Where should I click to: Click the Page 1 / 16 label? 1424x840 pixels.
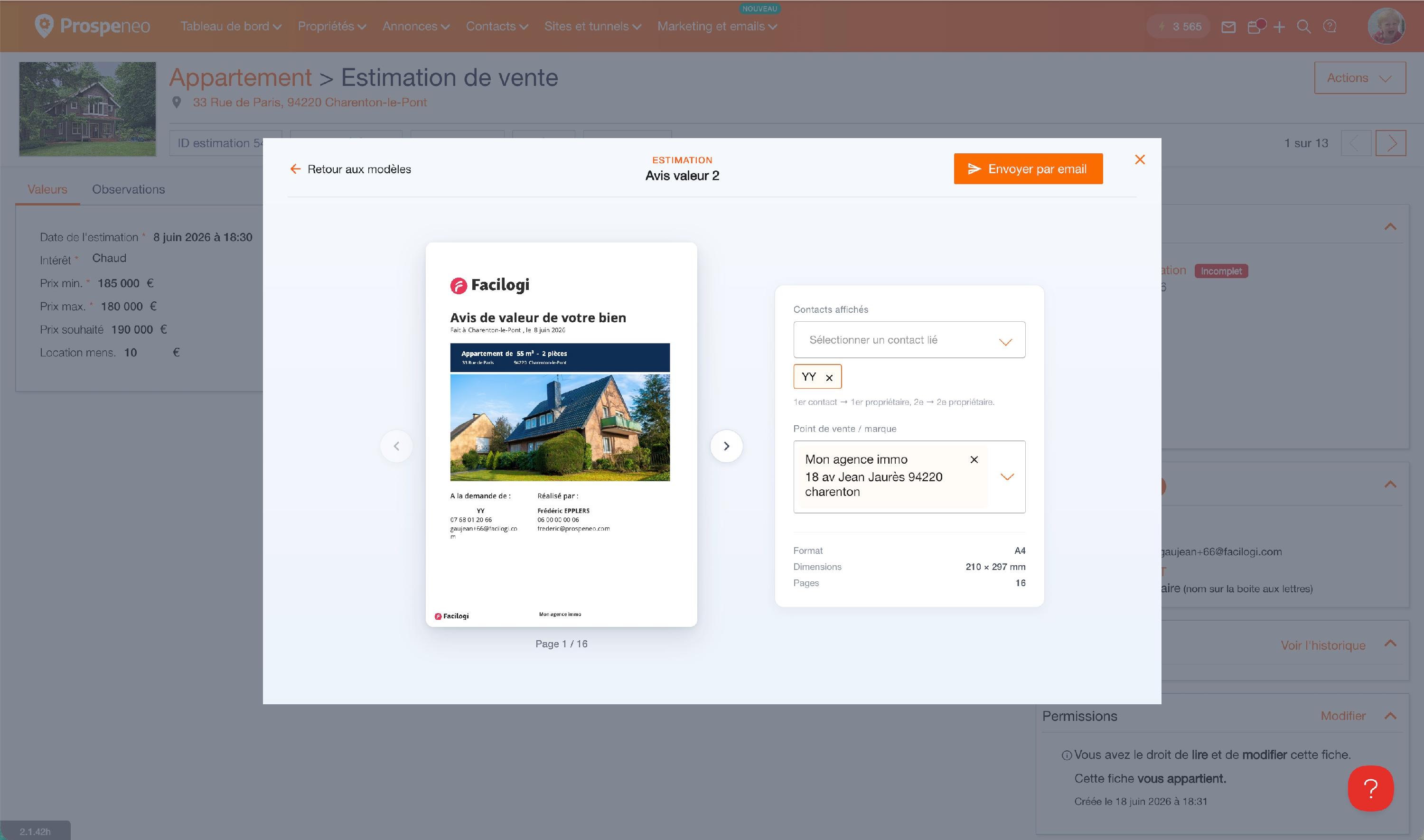[562, 644]
